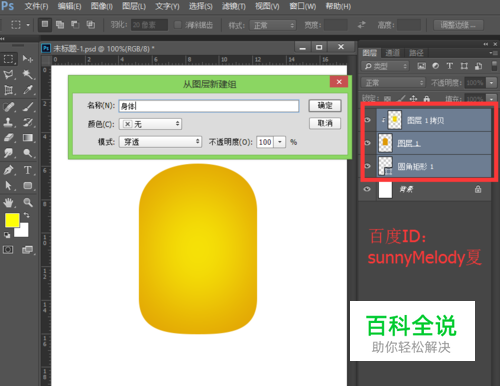Filter layers by pixel layer icon

point(422,66)
